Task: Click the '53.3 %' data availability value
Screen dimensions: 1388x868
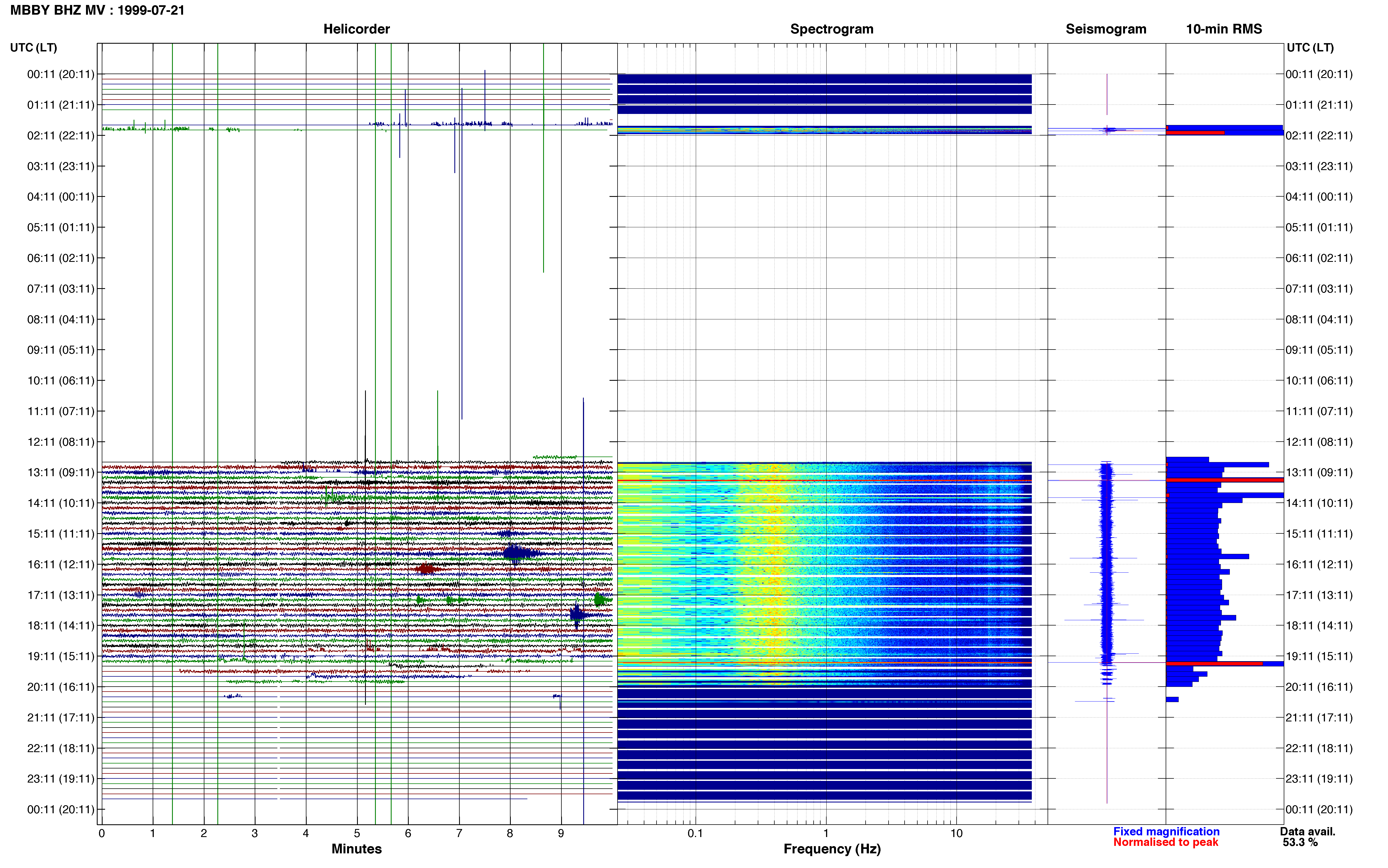Action: 1300,843
